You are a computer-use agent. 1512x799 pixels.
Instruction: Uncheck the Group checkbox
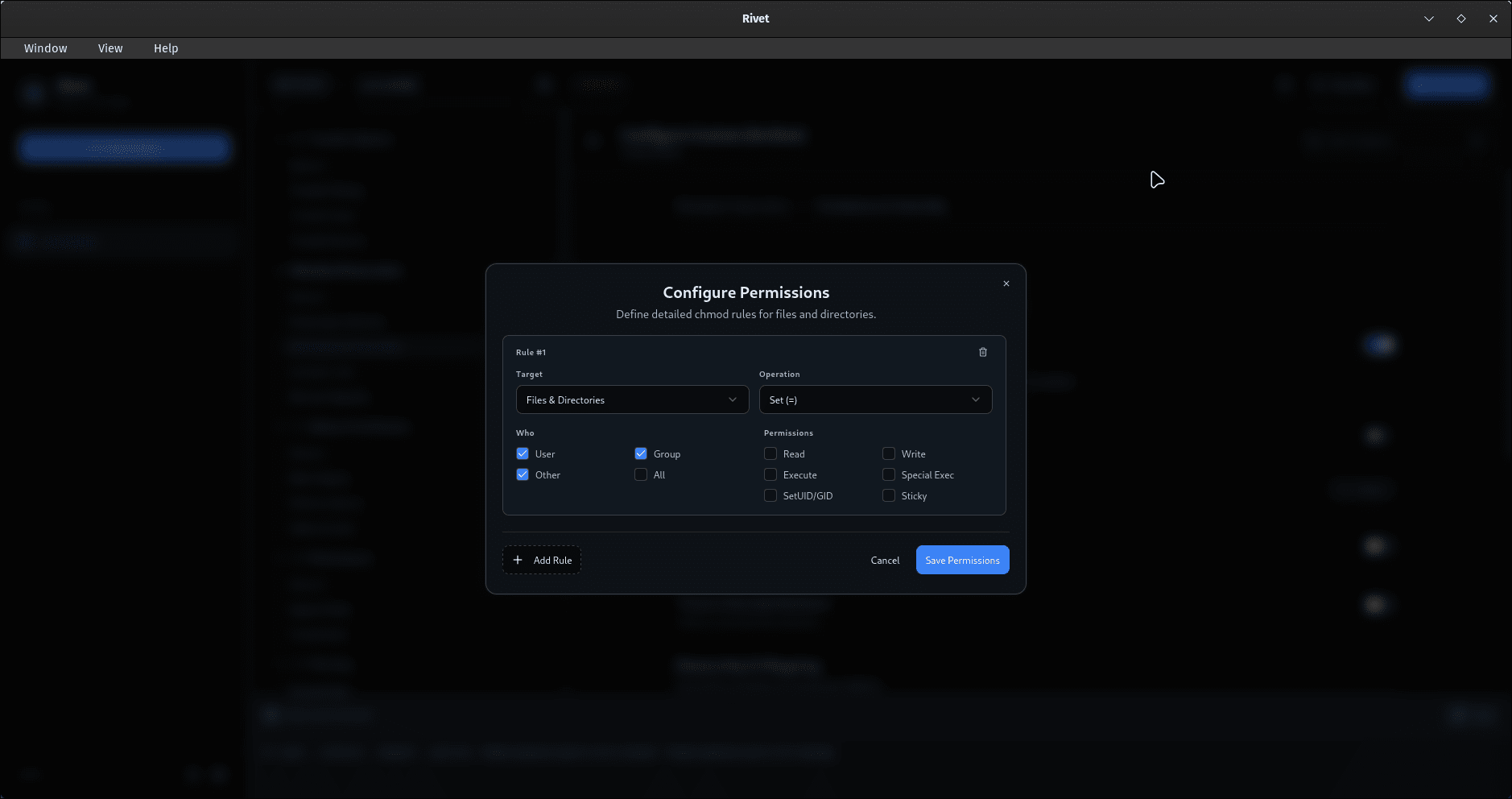coord(641,453)
